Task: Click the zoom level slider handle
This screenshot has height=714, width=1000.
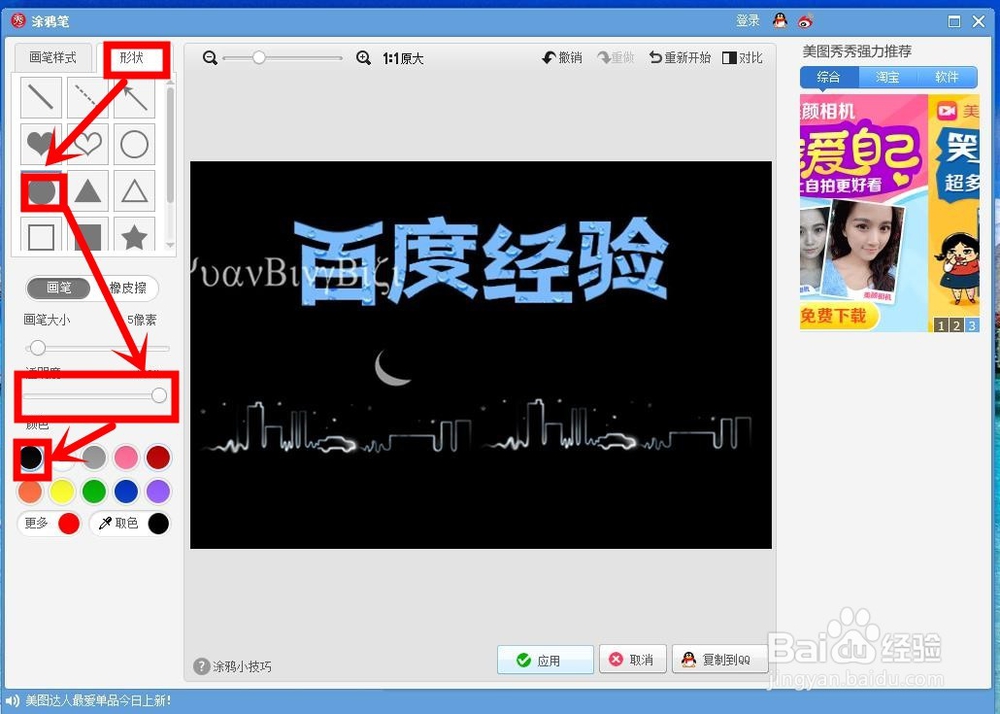Action: pyautogui.click(x=258, y=58)
